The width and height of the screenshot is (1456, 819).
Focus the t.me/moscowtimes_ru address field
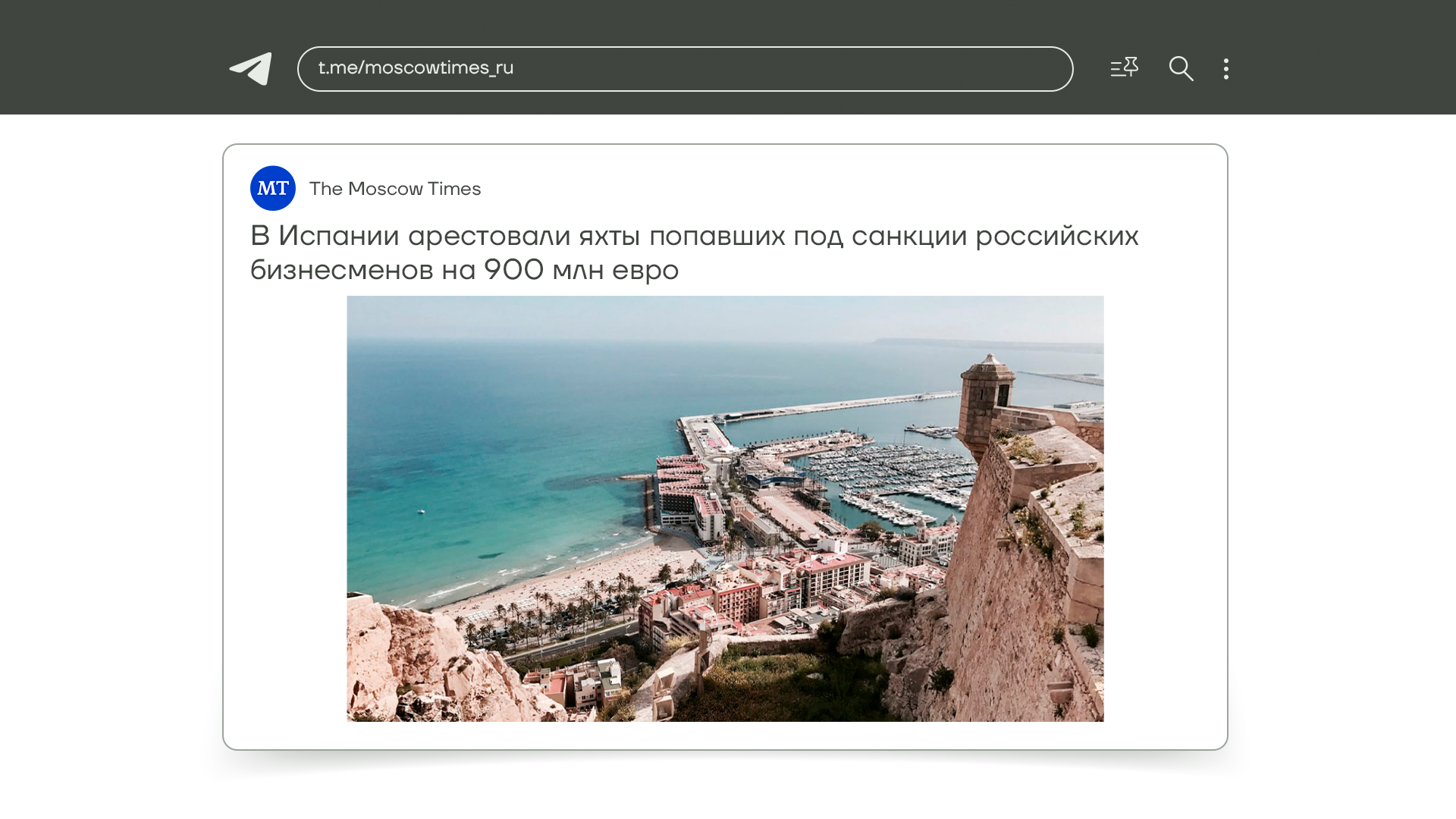tap(685, 69)
